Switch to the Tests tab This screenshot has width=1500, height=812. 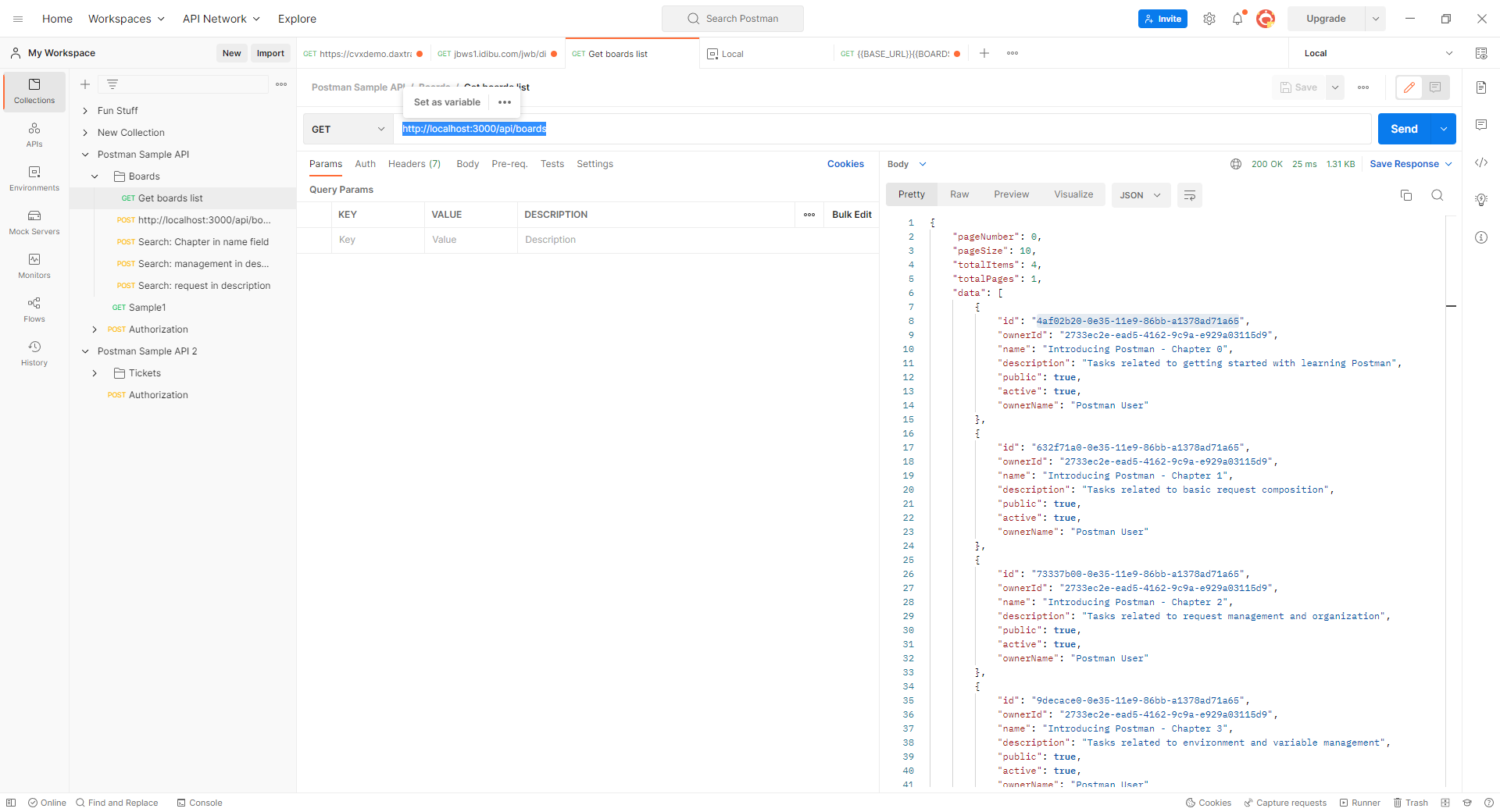(x=552, y=164)
